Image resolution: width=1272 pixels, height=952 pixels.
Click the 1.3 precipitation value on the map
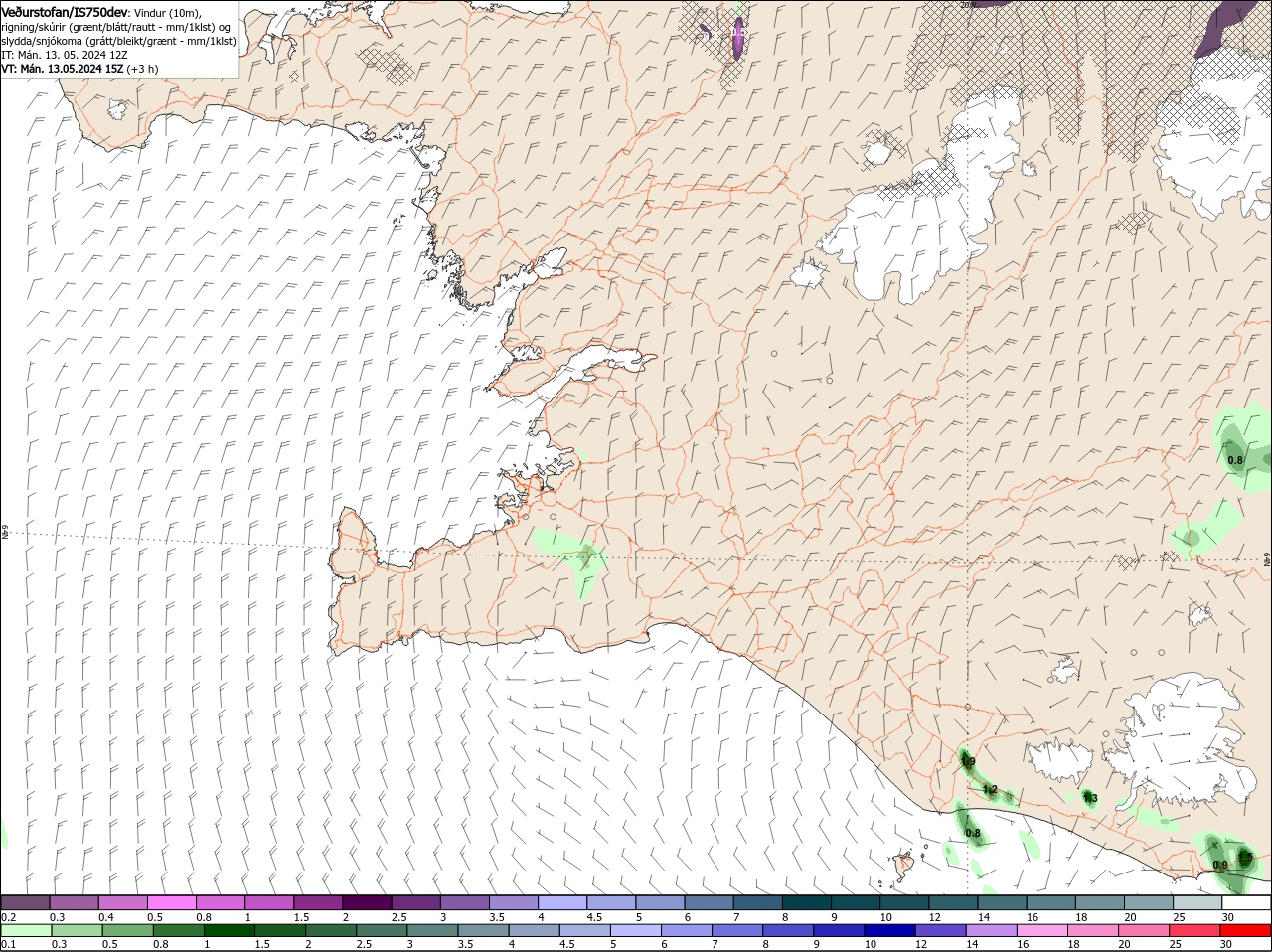pyautogui.click(x=1090, y=798)
